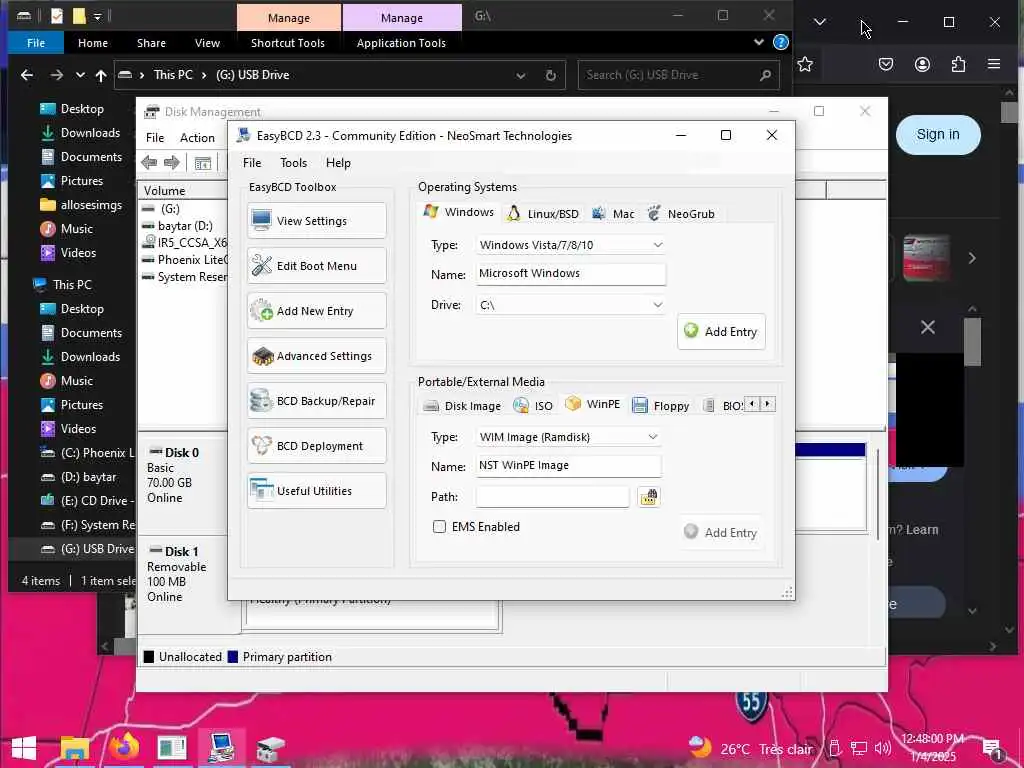This screenshot has height=768, width=1024.
Task: Open View Settings in EasyBCD Toolbox
Action: coord(317,221)
